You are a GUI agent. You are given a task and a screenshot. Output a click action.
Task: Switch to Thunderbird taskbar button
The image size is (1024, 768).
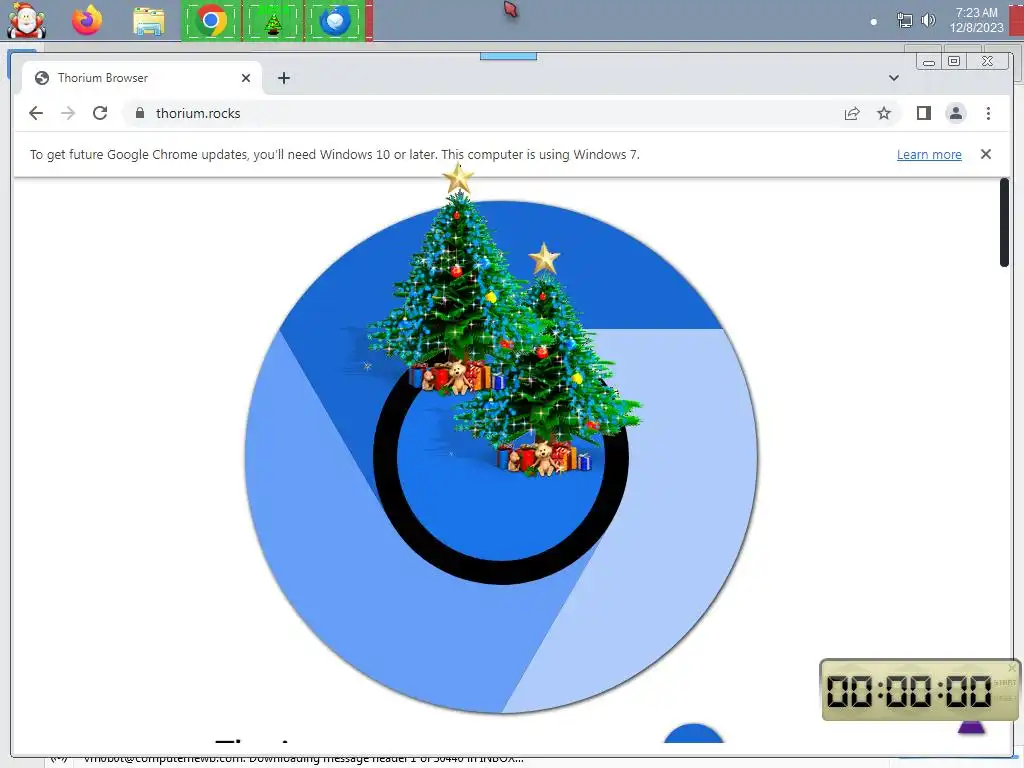click(335, 22)
